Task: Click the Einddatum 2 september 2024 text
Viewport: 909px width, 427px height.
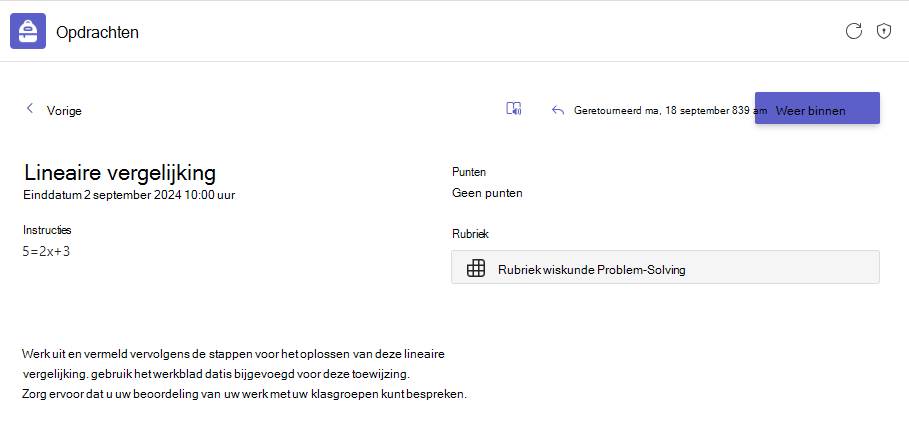Action: click(129, 195)
